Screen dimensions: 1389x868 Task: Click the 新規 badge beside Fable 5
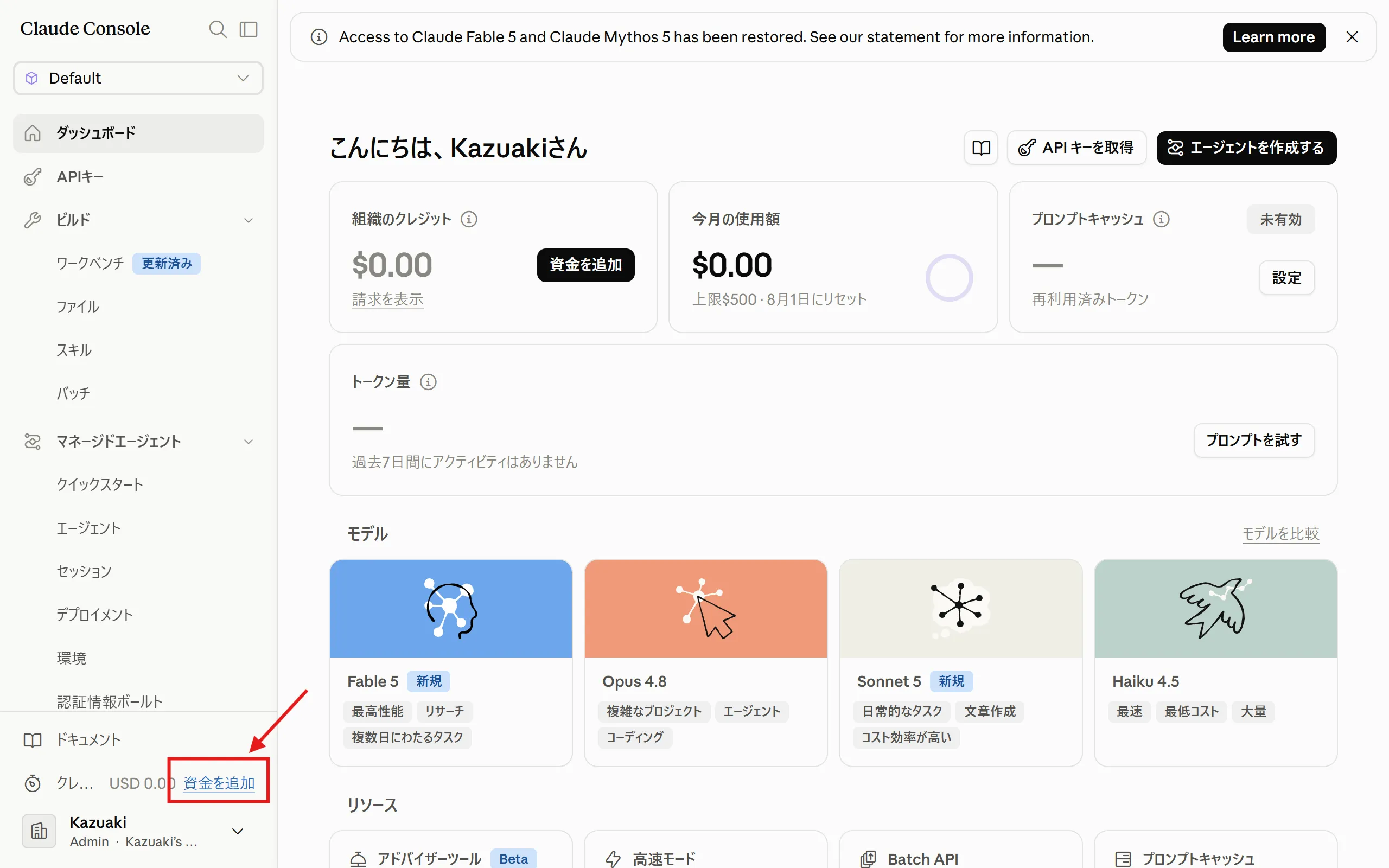[x=429, y=681]
